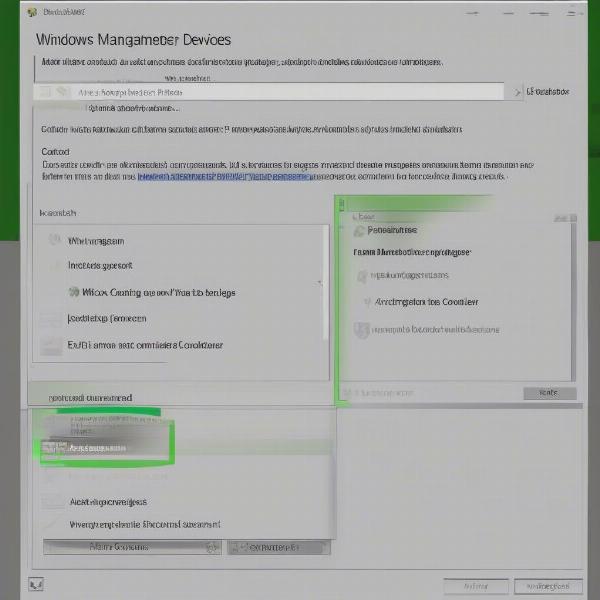Image resolution: width=600 pixels, height=600 pixels.
Task: Click the thumbnail icon on the last left-list row
Action: point(52,346)
